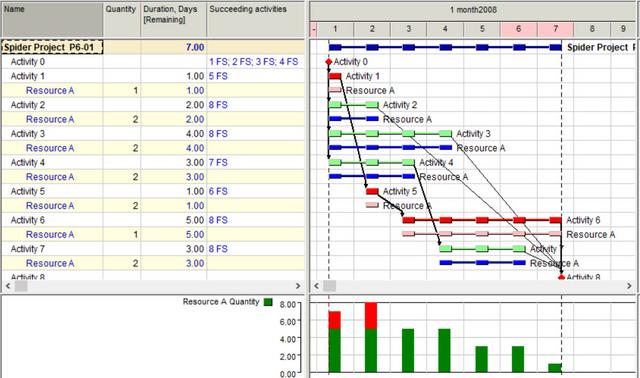
Task: Click day 1 in the timeline header
Action: [335, 29]
